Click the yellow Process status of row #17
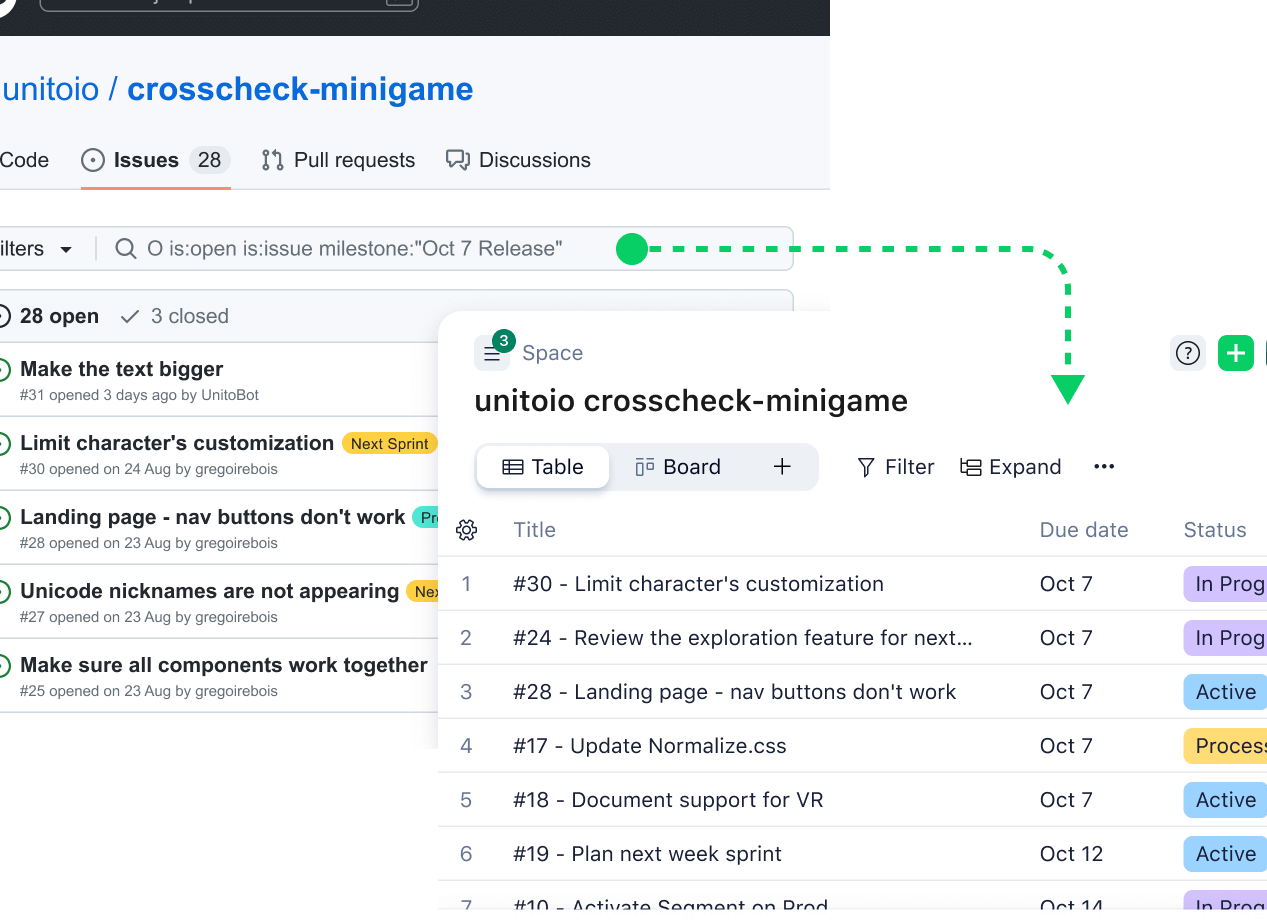 pyautogui.click(x=1225, y=746)
